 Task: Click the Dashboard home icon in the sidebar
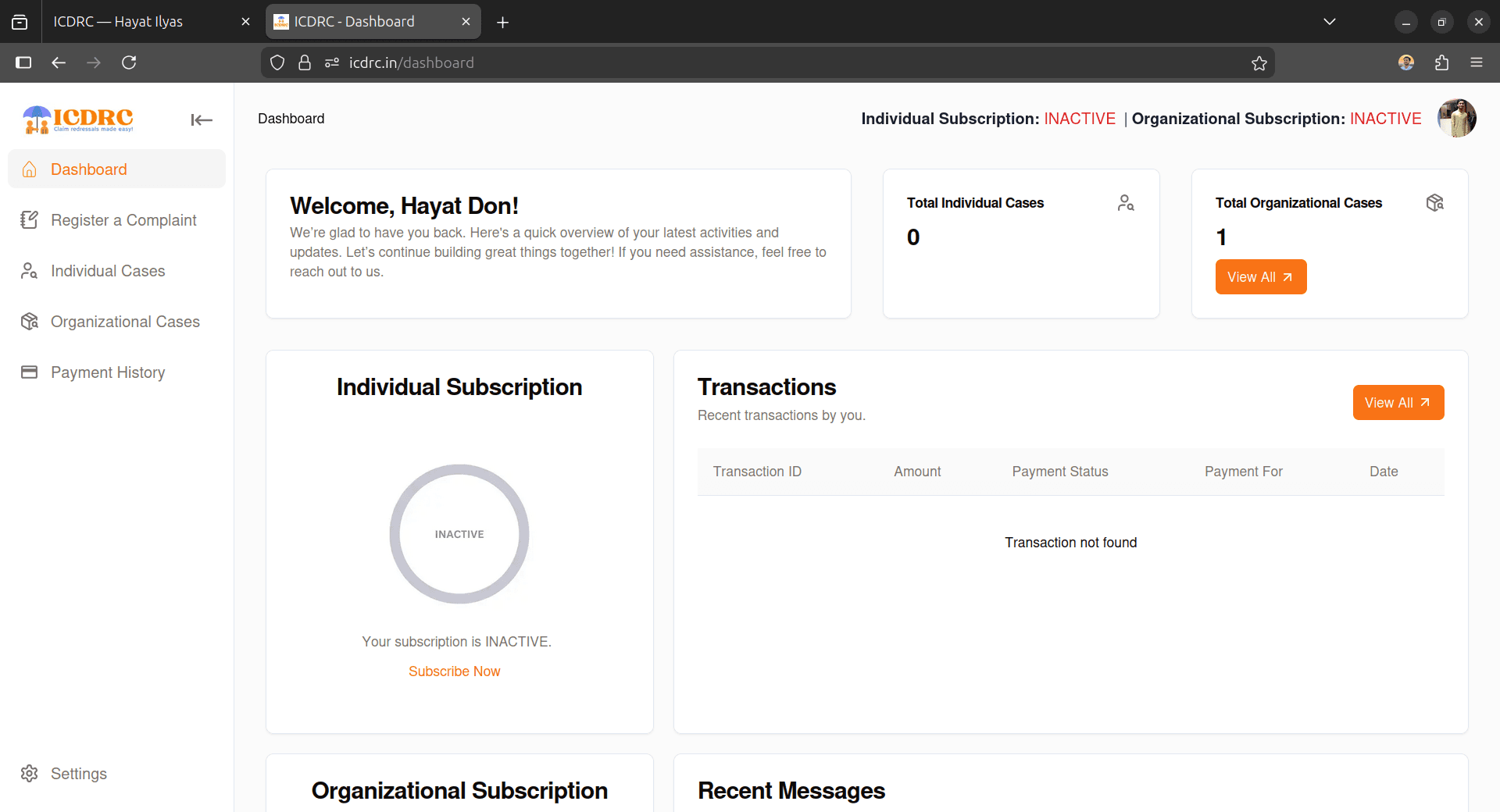(x=30, y=169)
